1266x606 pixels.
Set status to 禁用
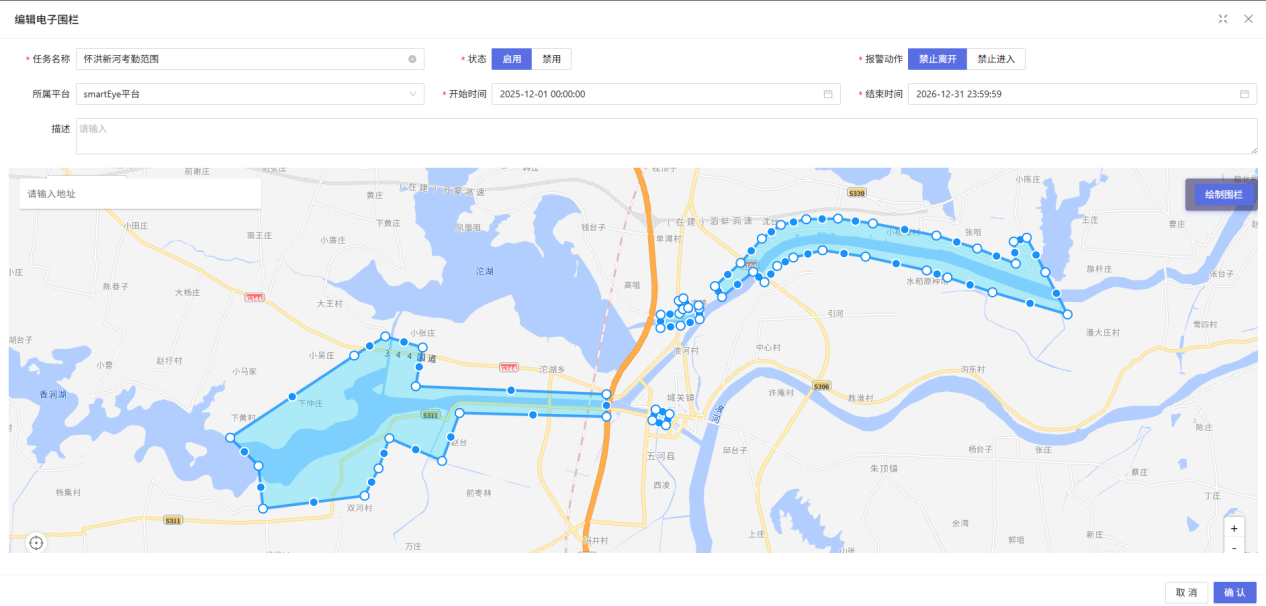pos(551,59)
